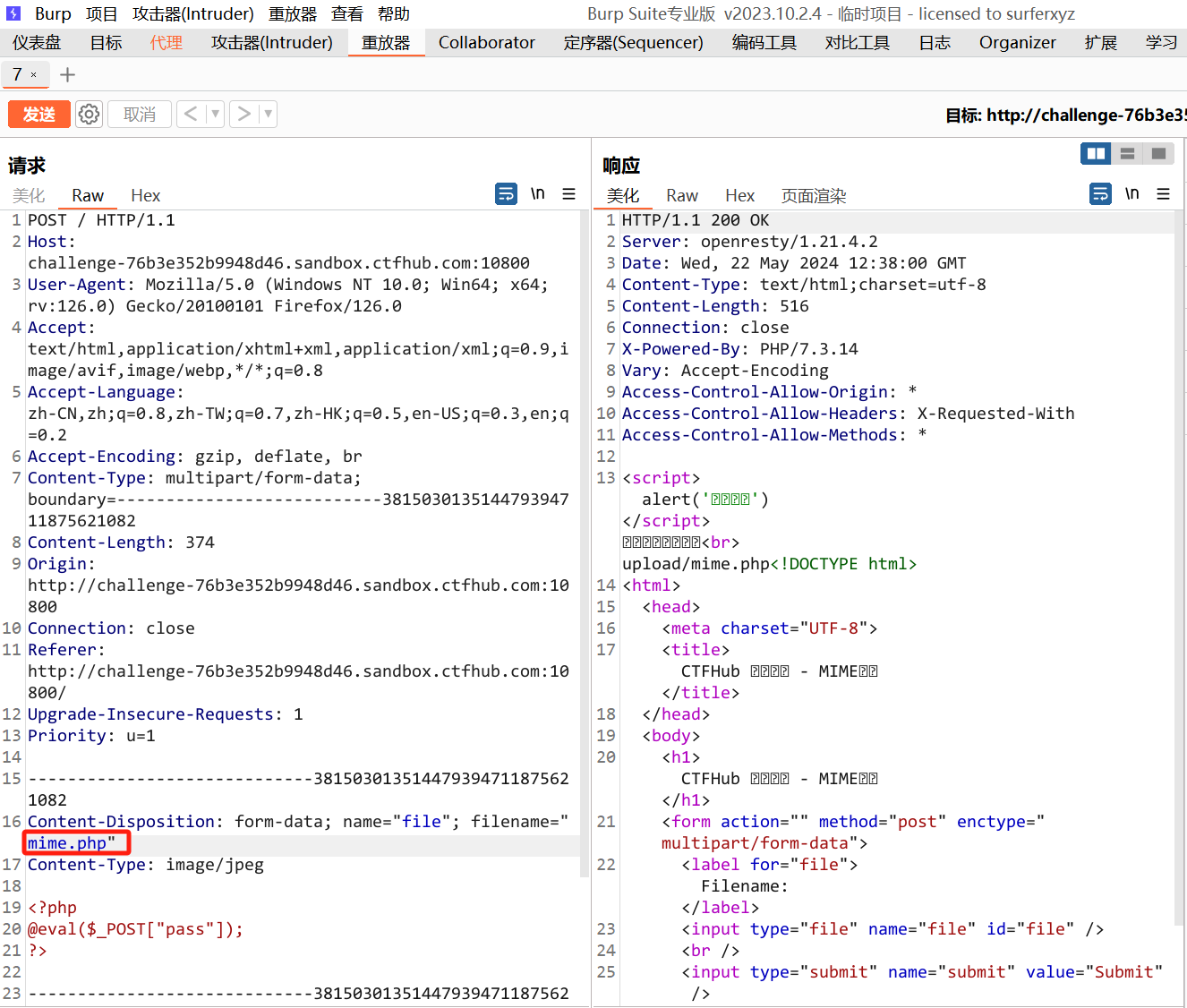Viewport: 1187px width, 1008px height.
Task: Select request 美化 view tab
Action: (x=29, y=195)
